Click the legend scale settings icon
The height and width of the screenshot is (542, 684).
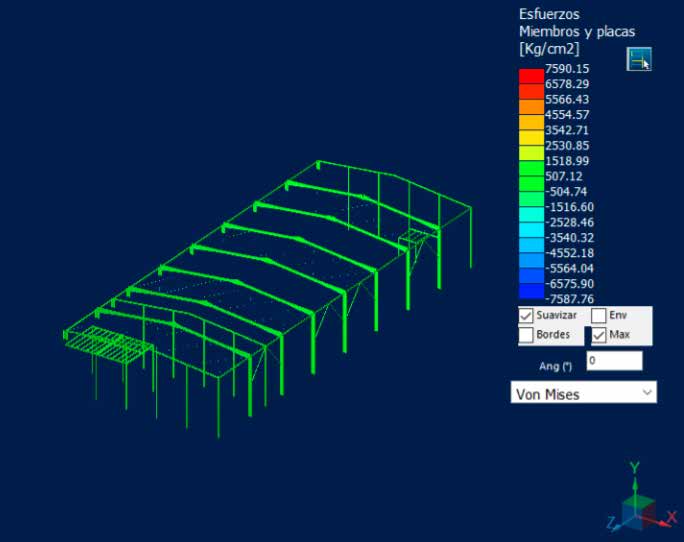pos(639,59)
